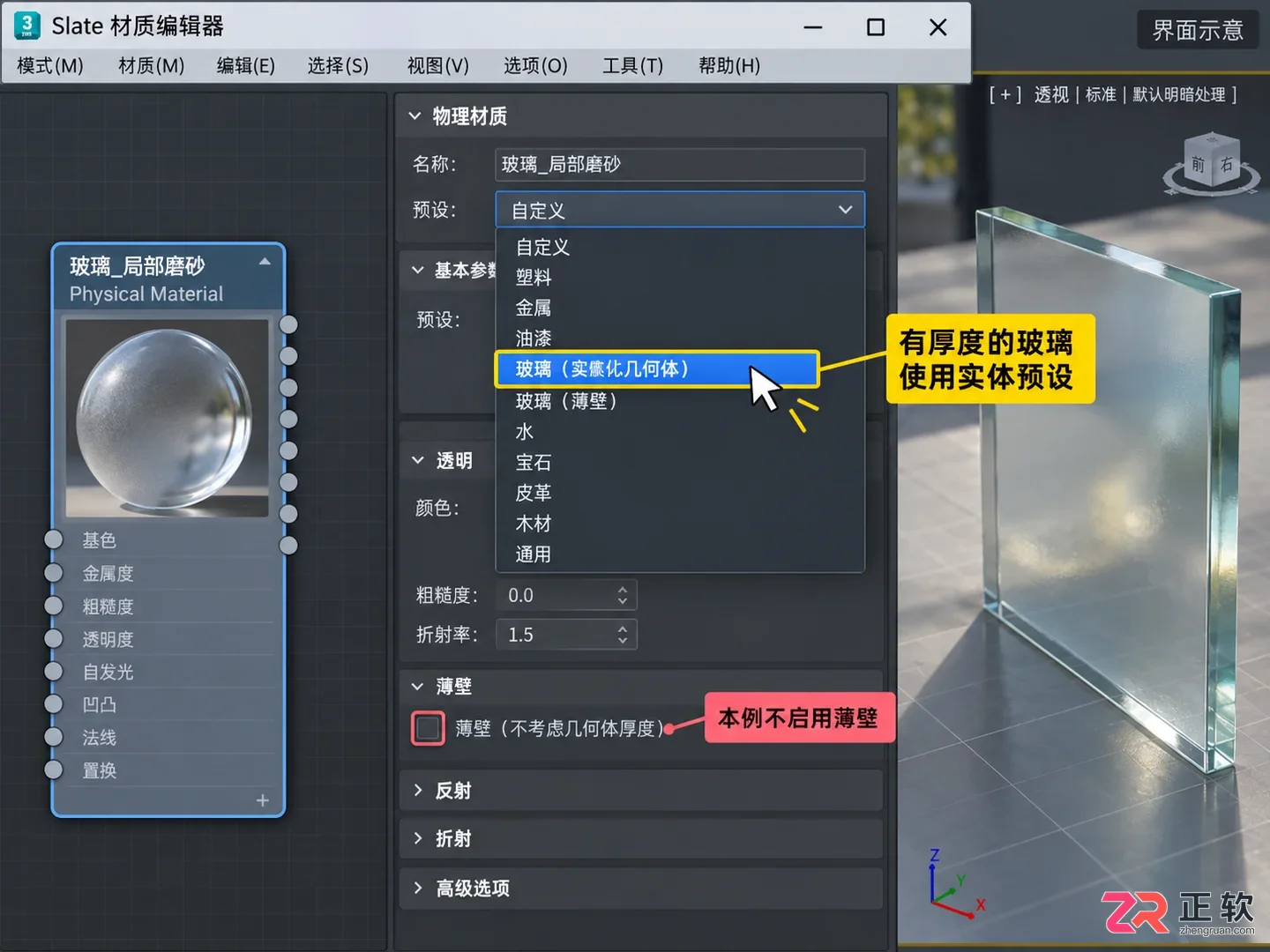Open the 选项(O) menu
This screenshot has width=1270, height=952.
535,66
